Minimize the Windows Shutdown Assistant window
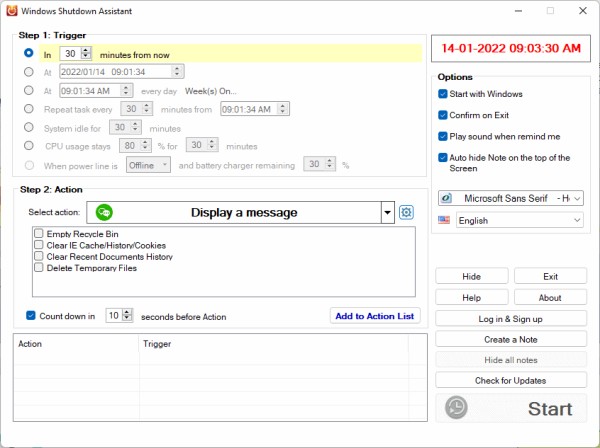 pyautogui.click(x=518, y=11)
